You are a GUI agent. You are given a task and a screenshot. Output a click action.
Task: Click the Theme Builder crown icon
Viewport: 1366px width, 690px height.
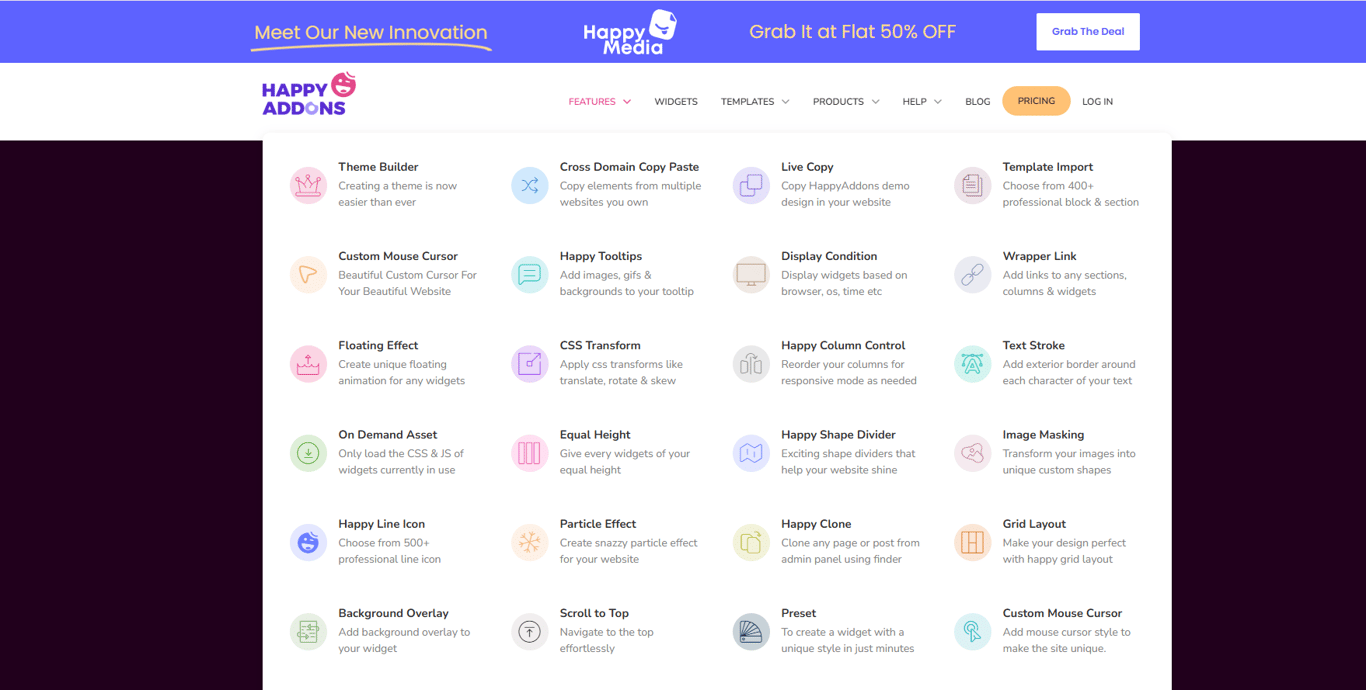pos(308,185)
